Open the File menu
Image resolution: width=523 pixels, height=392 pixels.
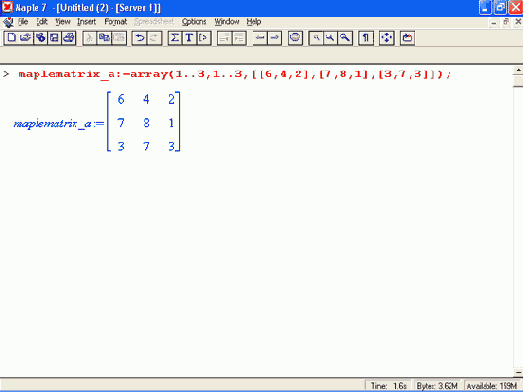23,22
